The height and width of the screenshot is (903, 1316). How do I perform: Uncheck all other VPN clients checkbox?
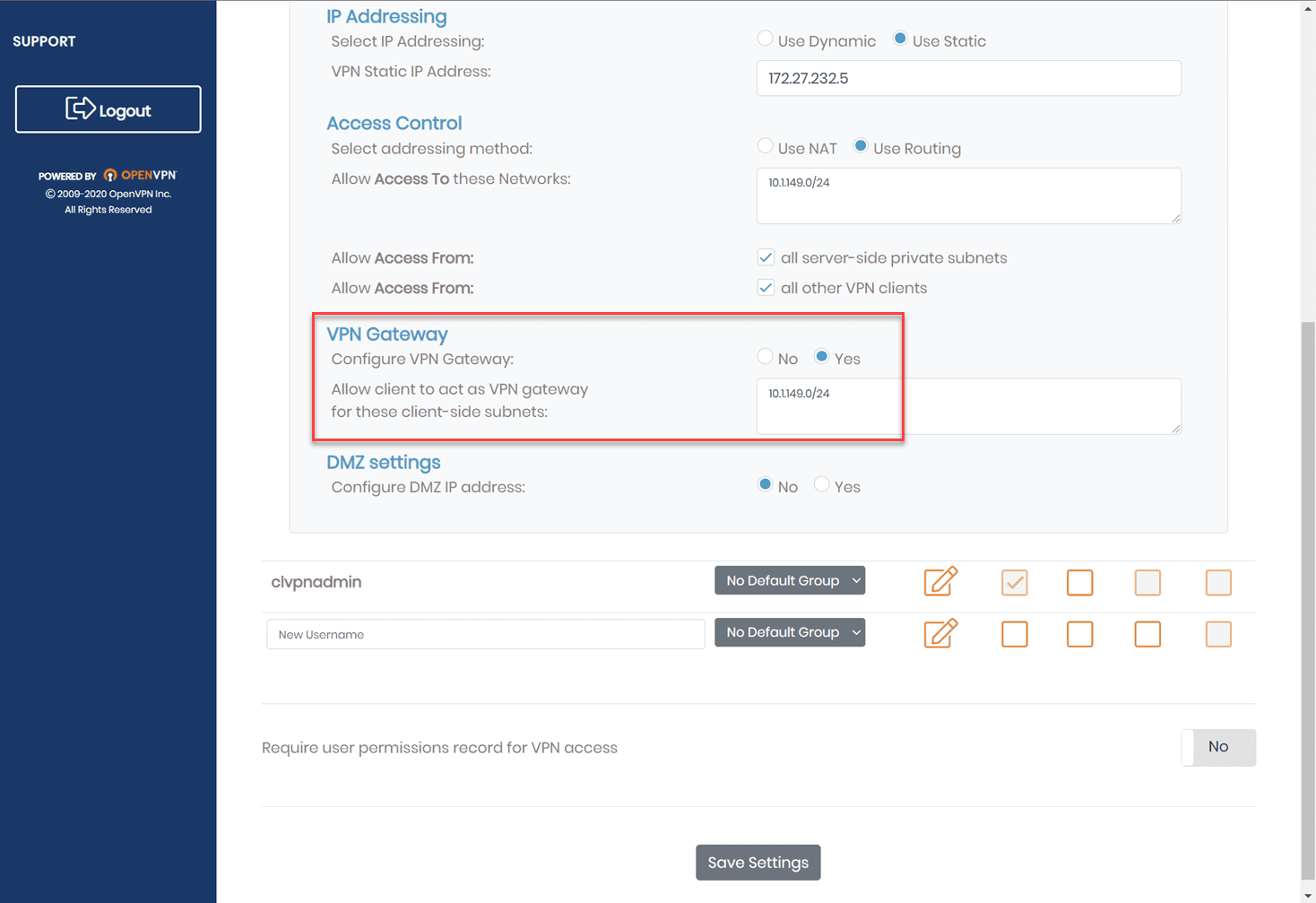click(766, 288)
